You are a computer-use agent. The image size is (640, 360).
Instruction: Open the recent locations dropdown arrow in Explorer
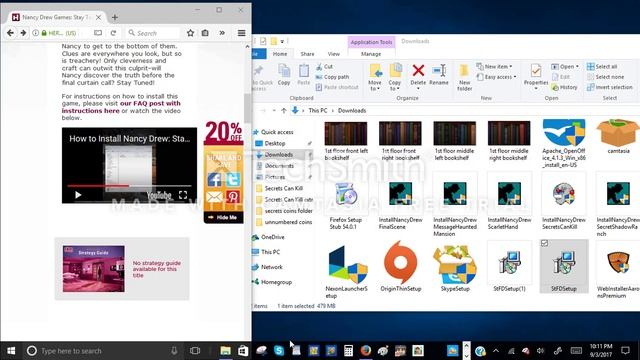(273, 111)
